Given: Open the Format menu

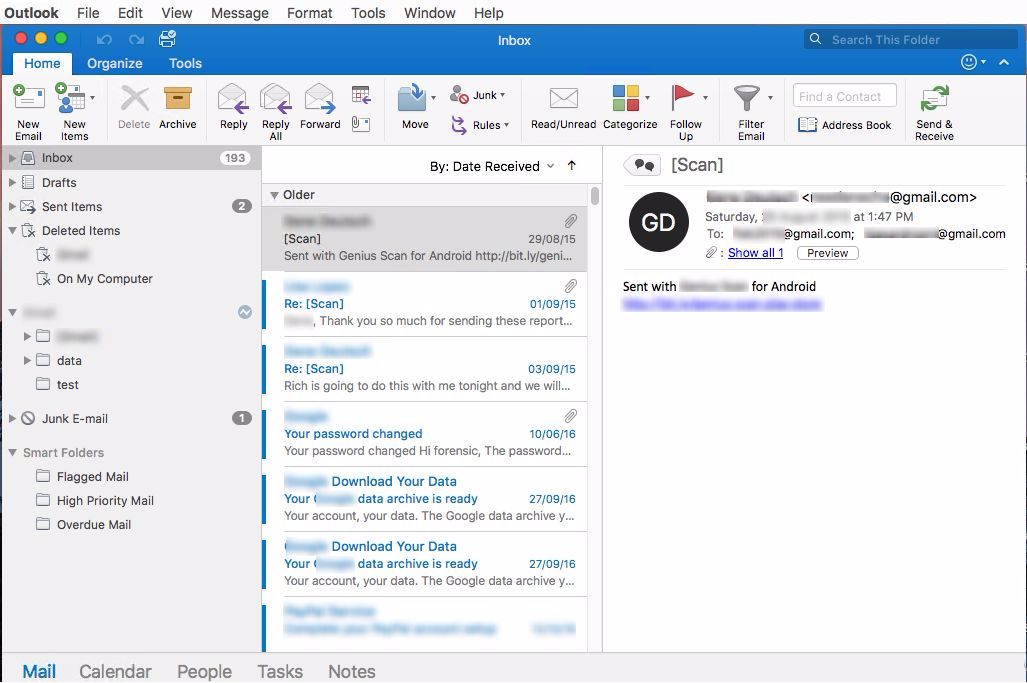Looking at the screenshot, I should 309,13.
